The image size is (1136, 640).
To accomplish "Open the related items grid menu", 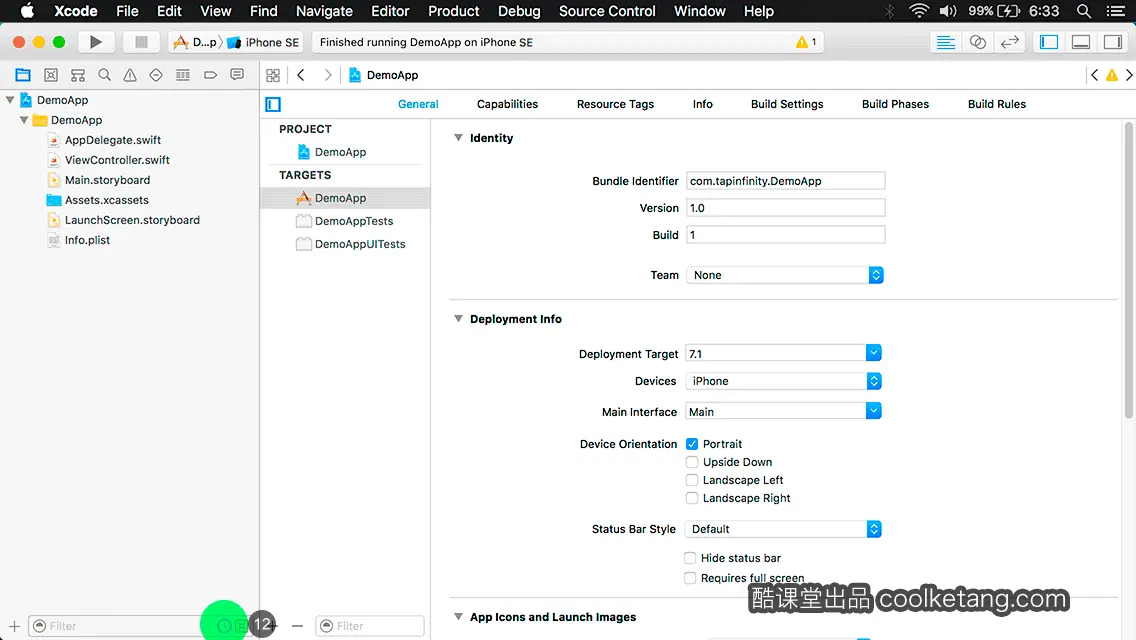I will click(273, 75).
